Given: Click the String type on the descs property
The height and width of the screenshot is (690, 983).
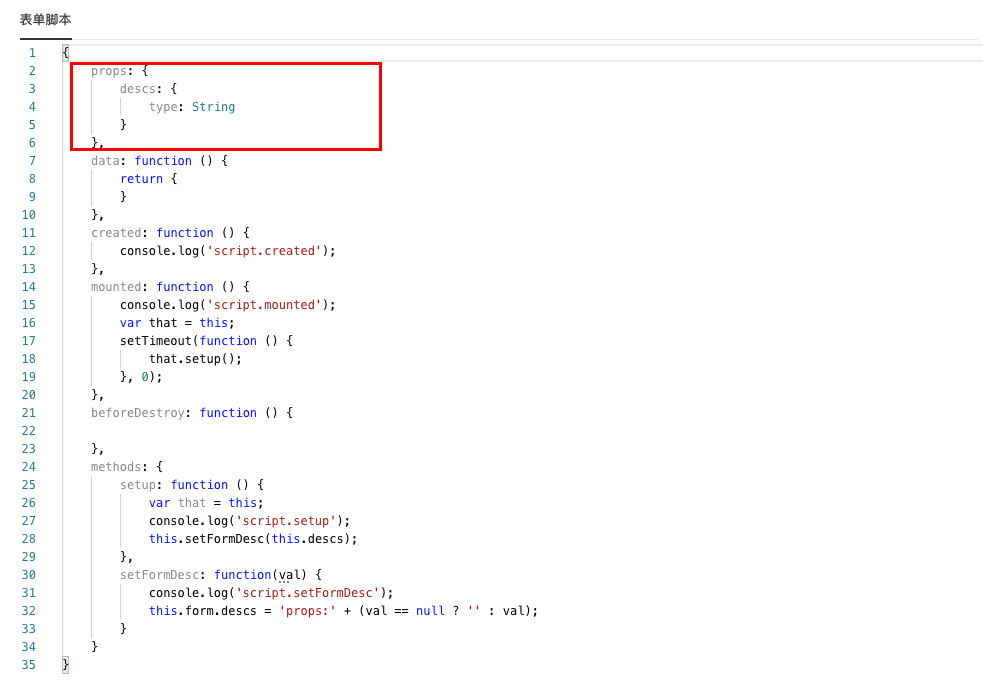Looking at the screenshot, I should (213, 106).
